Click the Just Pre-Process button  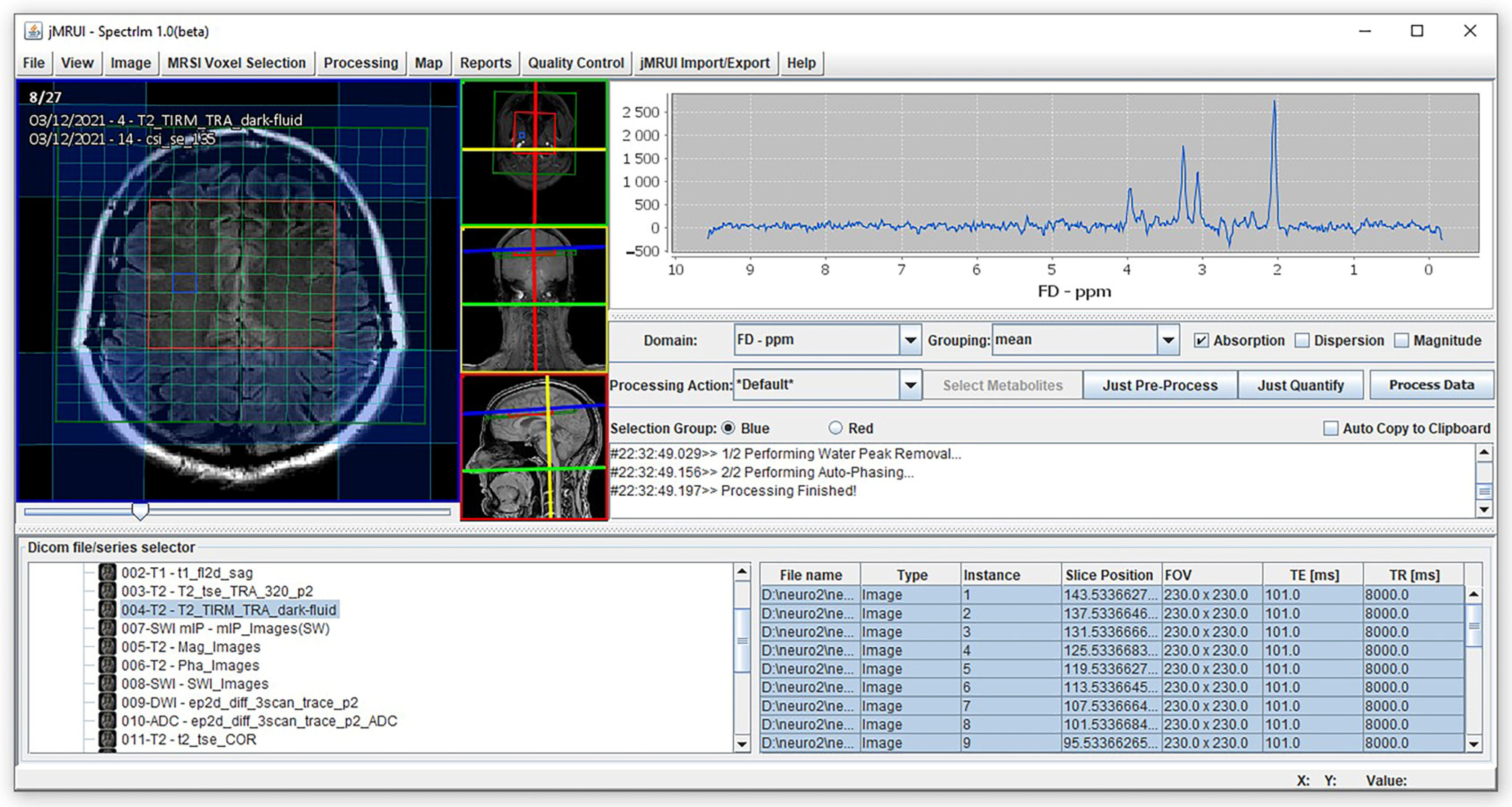(1159, 386)
